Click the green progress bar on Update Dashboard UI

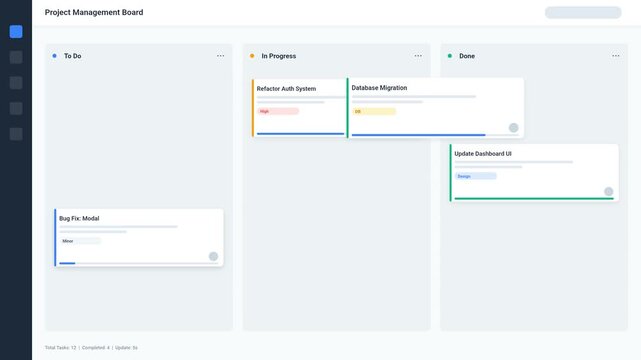[x=534, y=199]
